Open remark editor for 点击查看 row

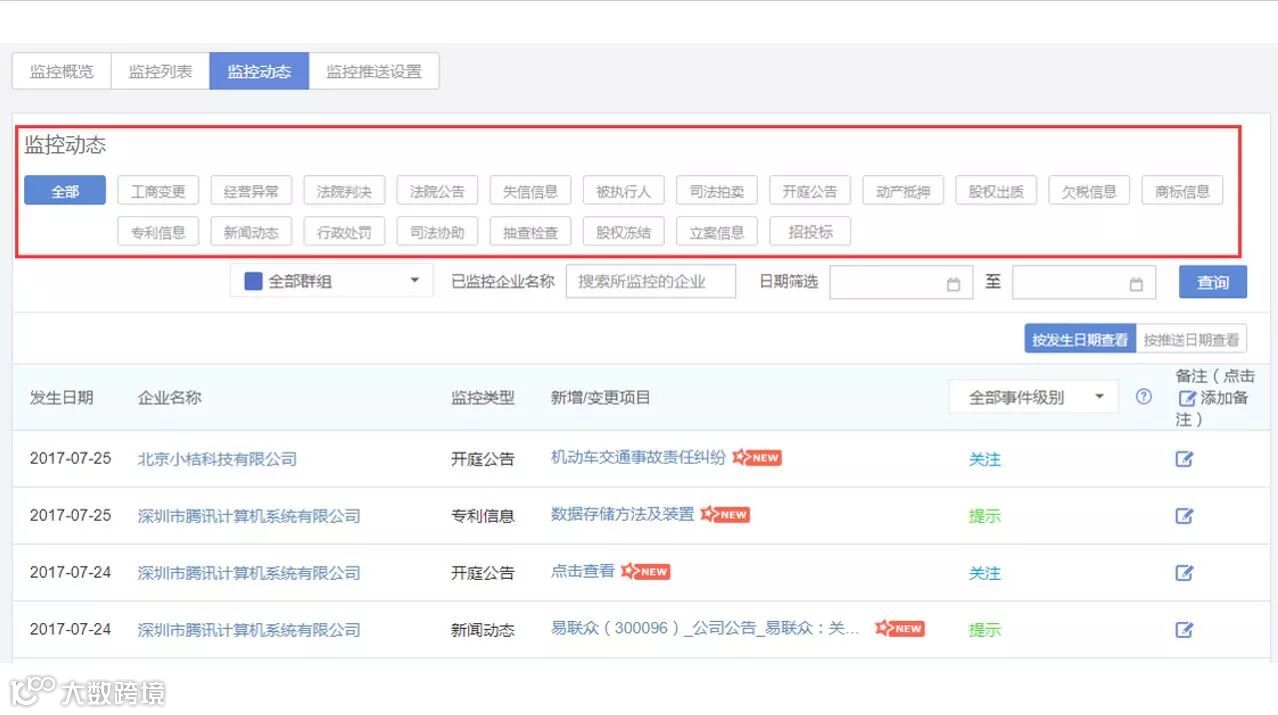click(1184, 573)
